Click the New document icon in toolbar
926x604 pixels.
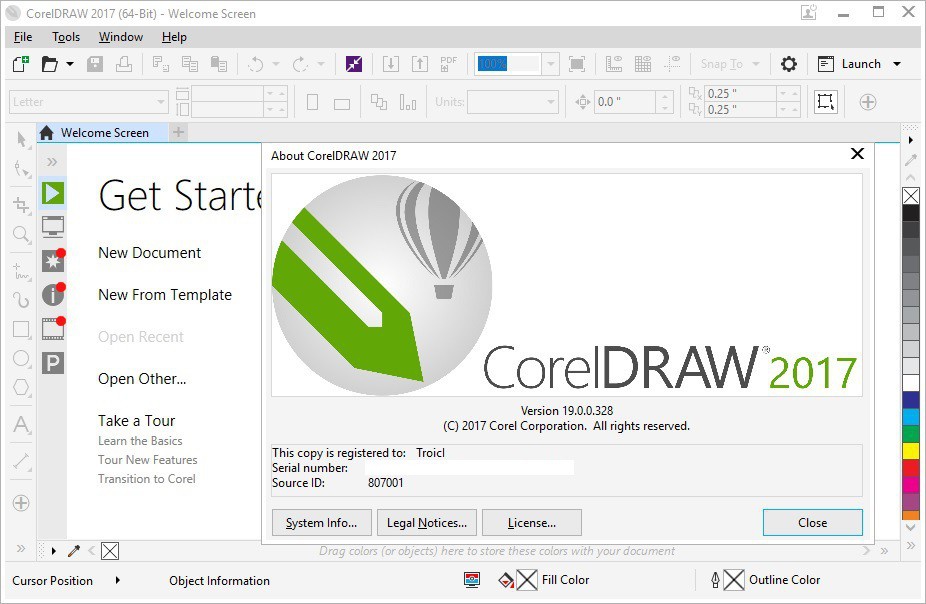(x=21, y=64)
